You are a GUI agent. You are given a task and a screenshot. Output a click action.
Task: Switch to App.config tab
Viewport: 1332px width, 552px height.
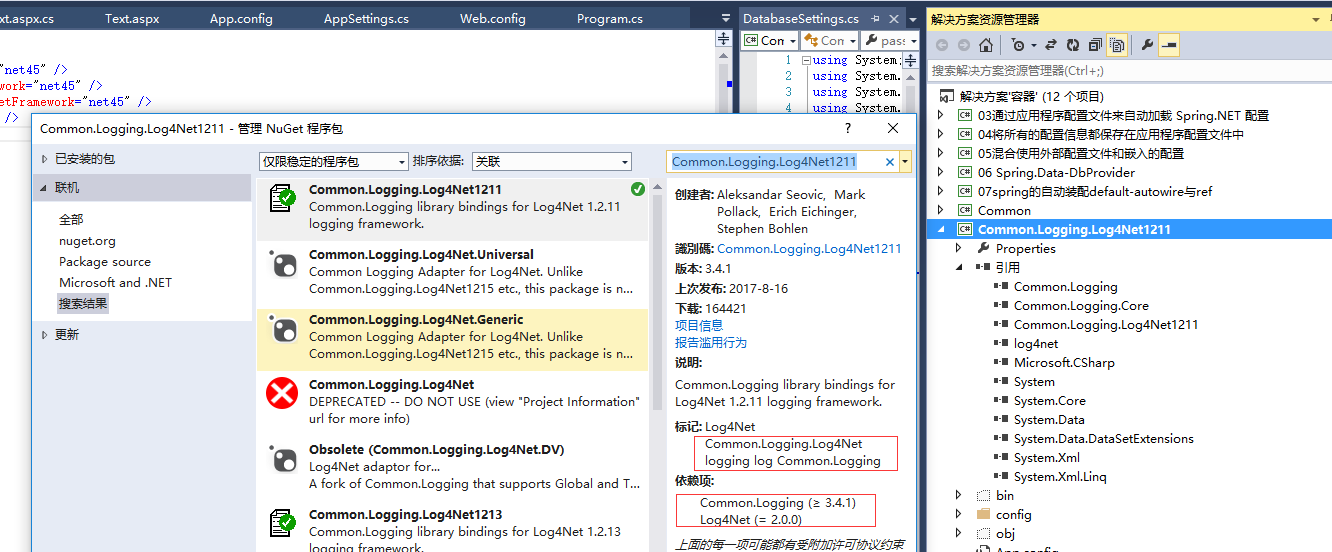tap(241, 19)
